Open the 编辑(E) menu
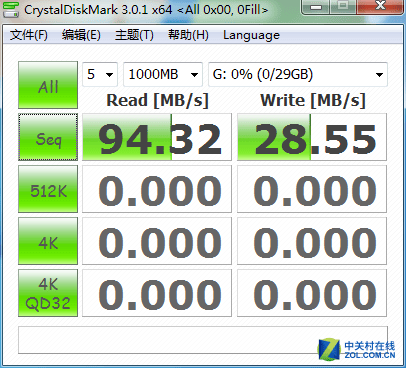The height and width of the screenshot is (368, 406). [x=81, y=35]
